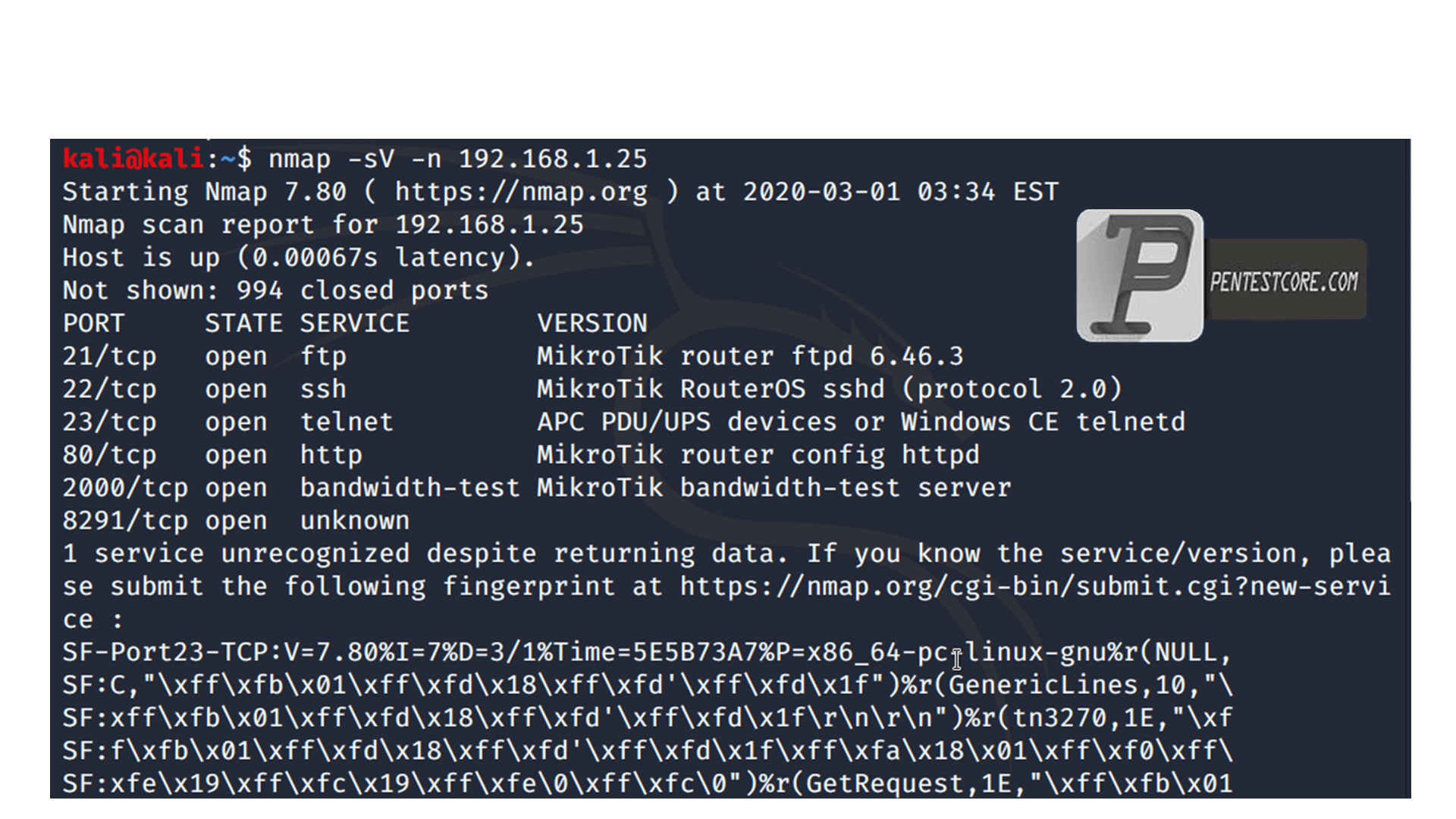Click the SF-Port23-TCP fingerprint line
Image resolution: width=1456 pixels, height=819 pixels.
coord(647,652)
